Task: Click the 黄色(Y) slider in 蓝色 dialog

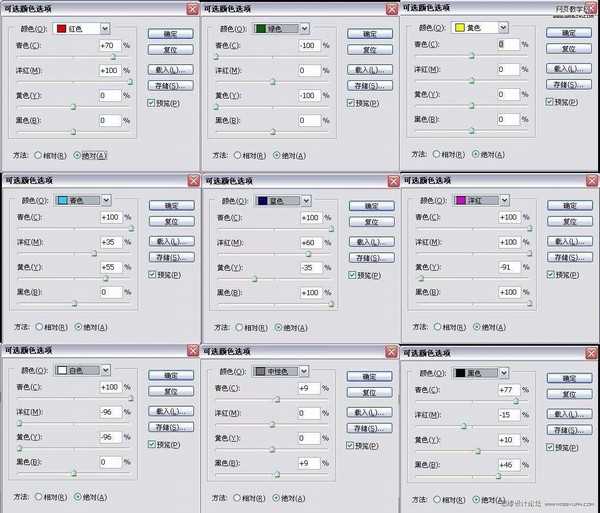Action: (254, 279)
